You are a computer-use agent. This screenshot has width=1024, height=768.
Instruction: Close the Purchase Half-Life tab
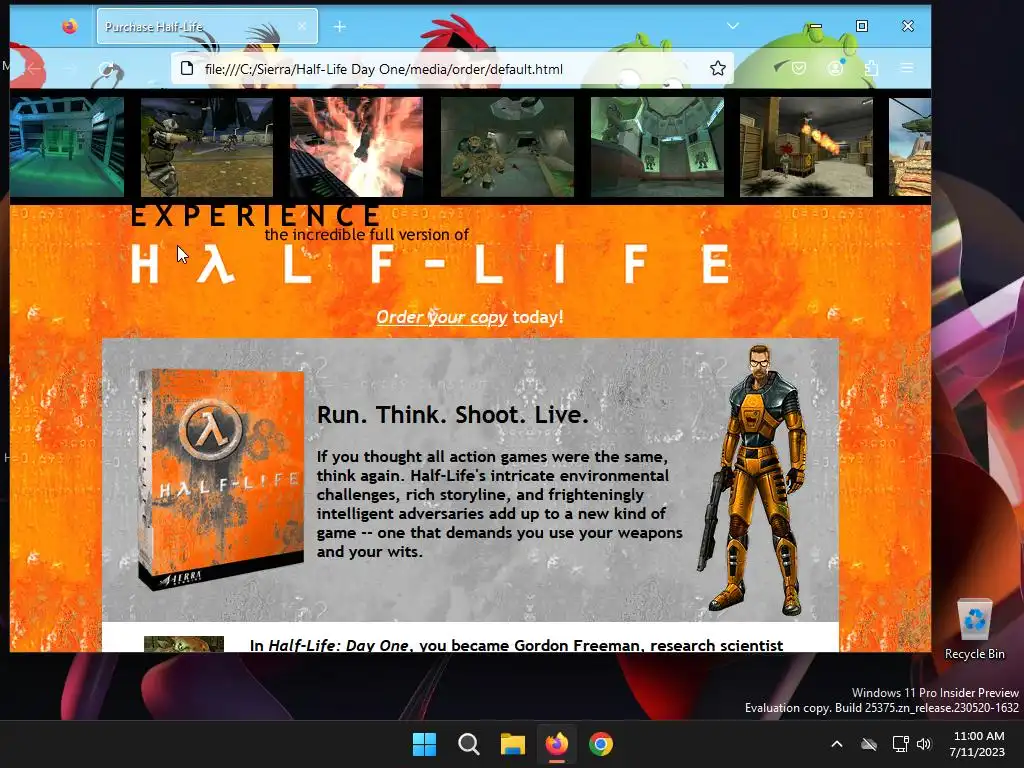pyautogui.click(x=302, y=26)
